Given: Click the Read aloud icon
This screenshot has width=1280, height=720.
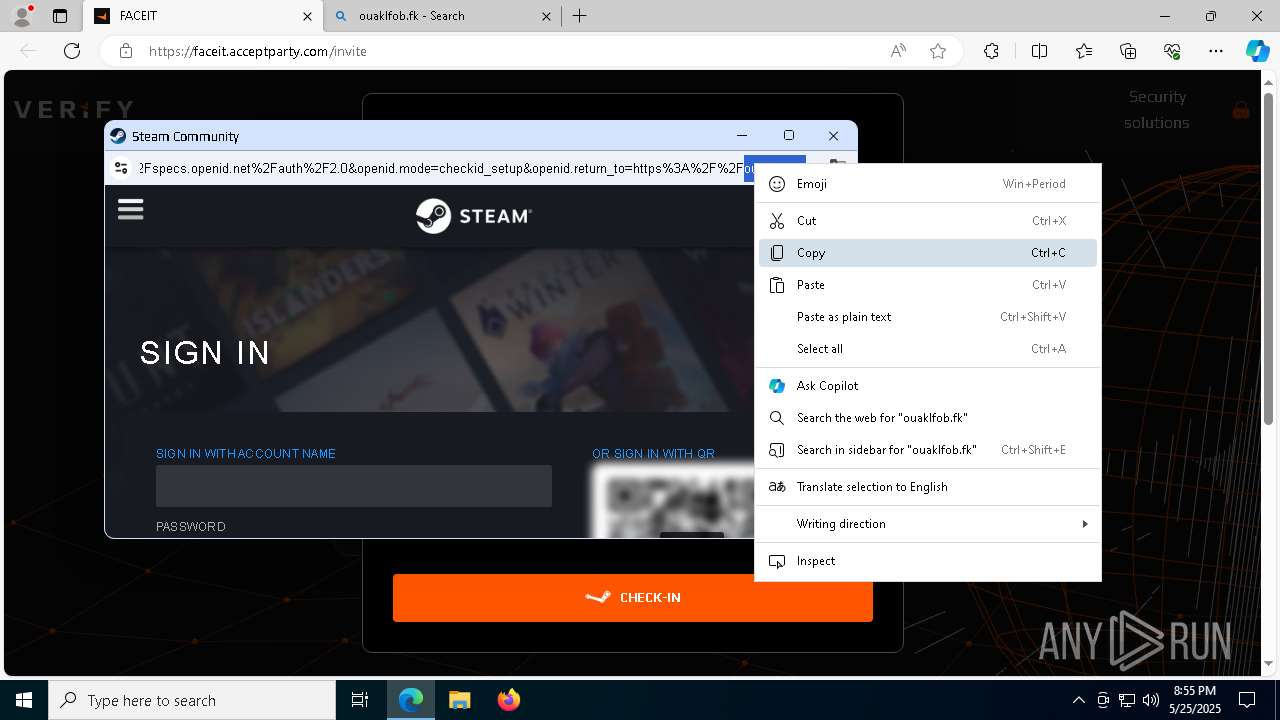Looking at the screenshot, I should (898, 51).
